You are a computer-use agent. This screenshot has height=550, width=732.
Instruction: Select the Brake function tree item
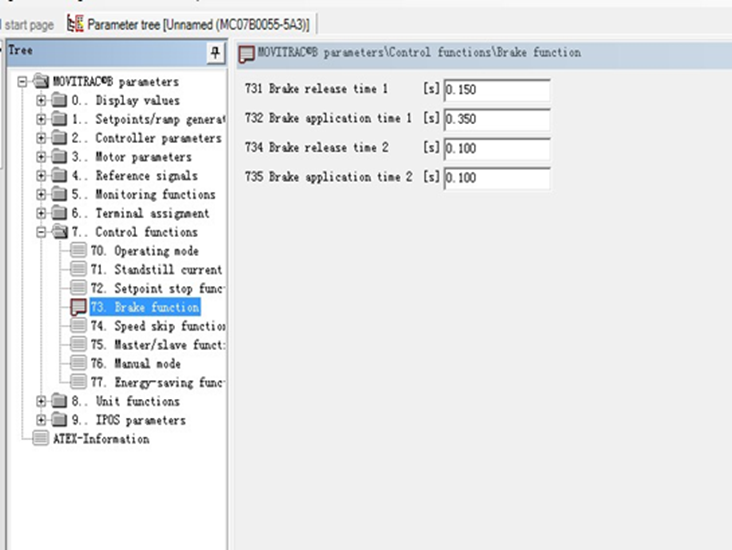[145, 307]
